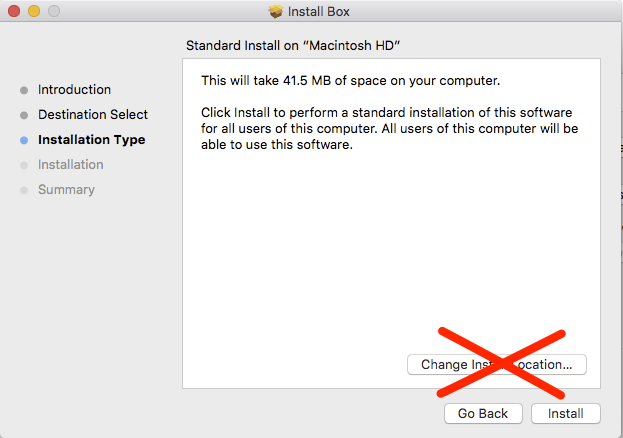This screenshot has height=438, width=623.
Task: Select the Summary step in sidebar
Action: pos(66,190)
